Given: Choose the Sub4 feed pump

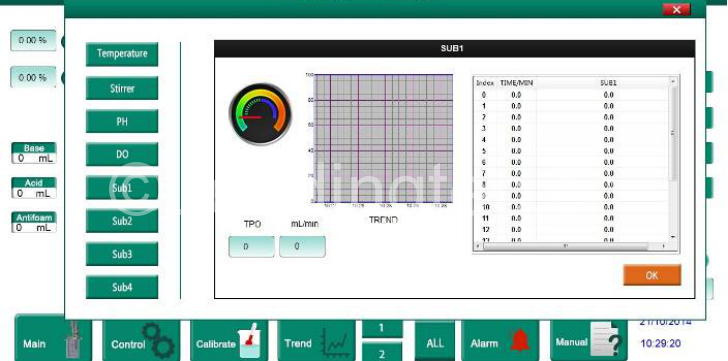Looking at the screenshot, I should click(x=122, y=287).
